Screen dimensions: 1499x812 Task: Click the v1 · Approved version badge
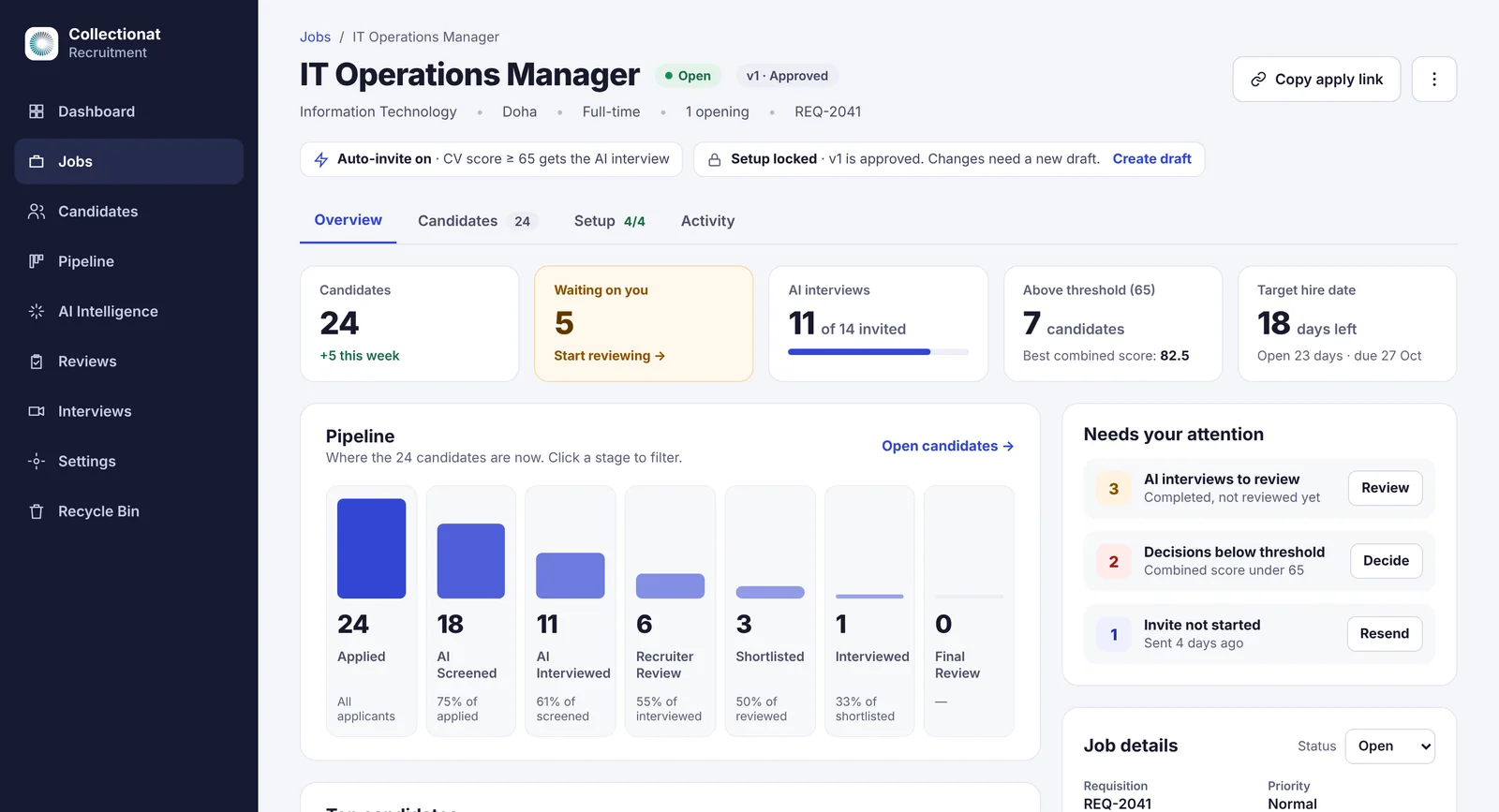787,76
